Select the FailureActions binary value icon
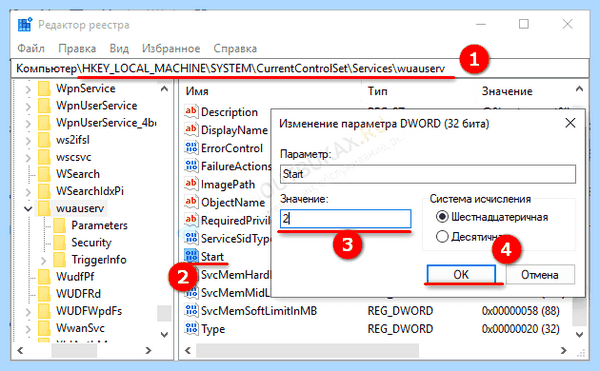Image resolution: width=600 pixels, height=371 pixels. click(191, 166)
